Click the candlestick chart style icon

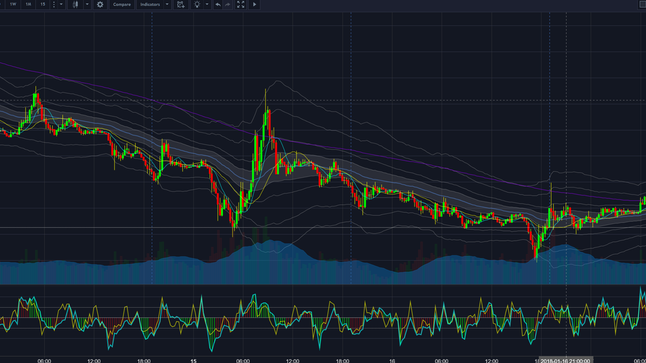75,4
